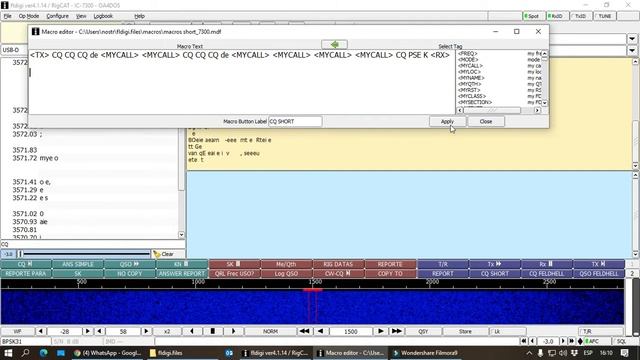The image size is (640, 360).
Task: Toggle the RxID button
Action: point(557,16)
